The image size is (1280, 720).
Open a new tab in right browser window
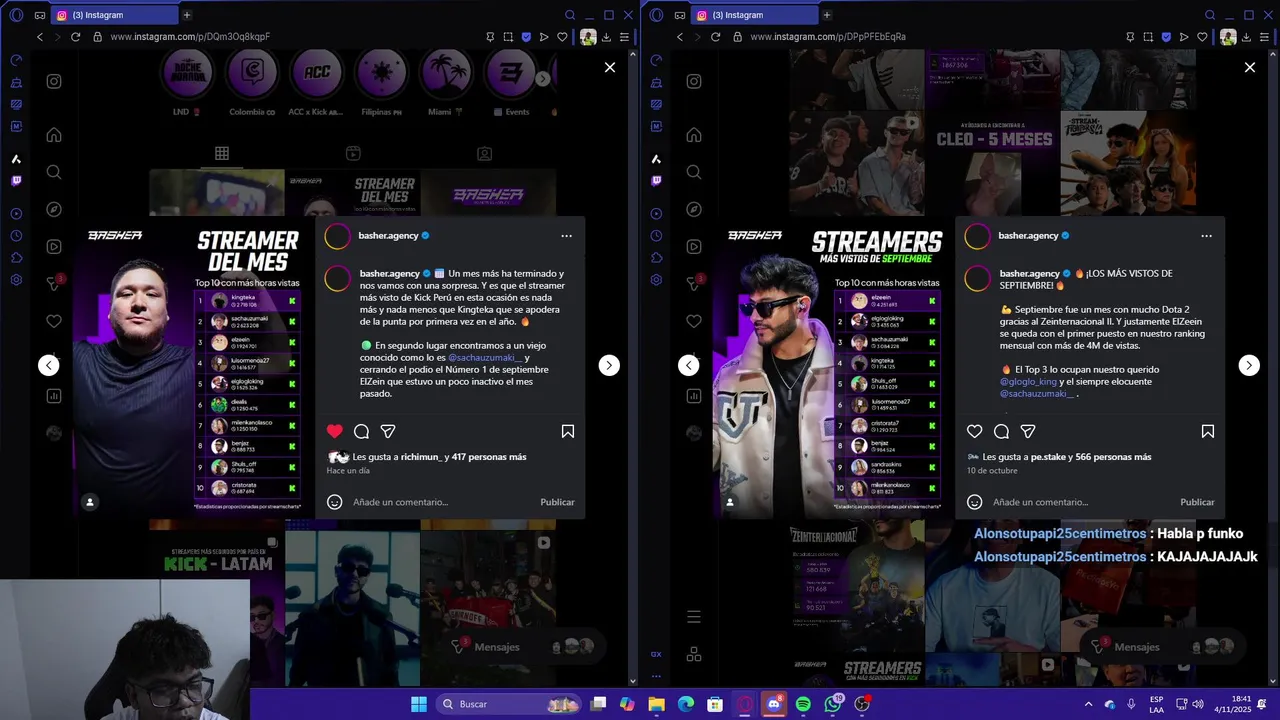827,15
